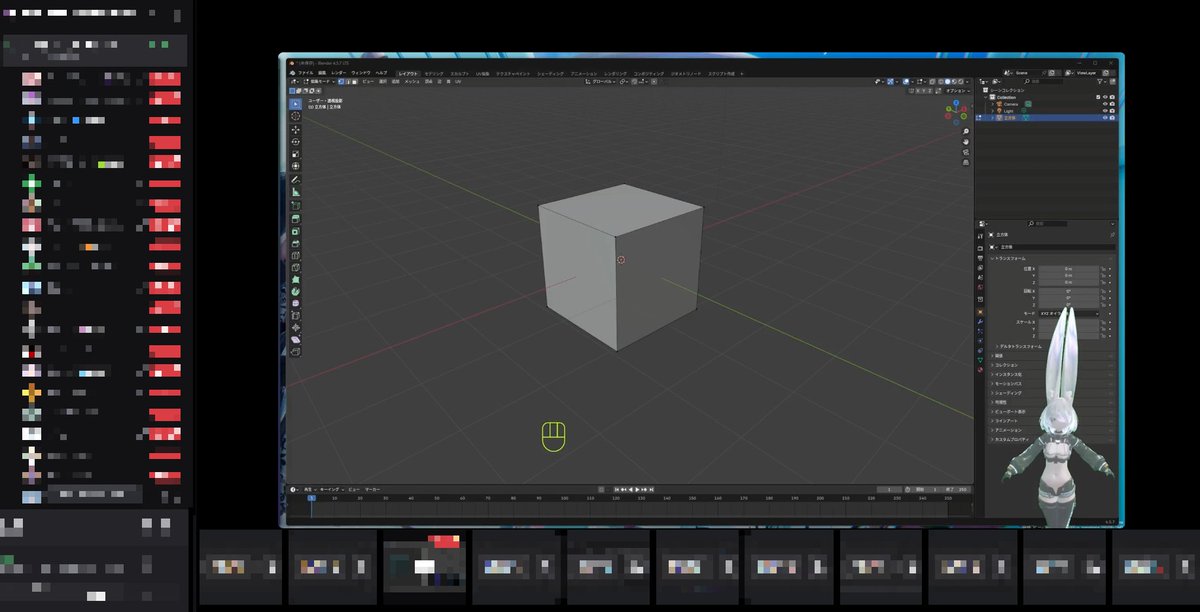Open the Modifiers wrench properties tab
Image resolution: width=1200 pixels, height=612 pixels.
click(x=980, y=322)
